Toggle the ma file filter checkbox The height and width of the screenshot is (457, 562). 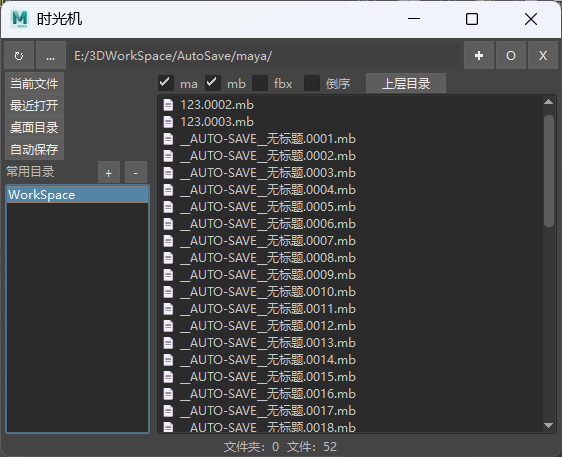pyautogui.click(x=166, y=83)
